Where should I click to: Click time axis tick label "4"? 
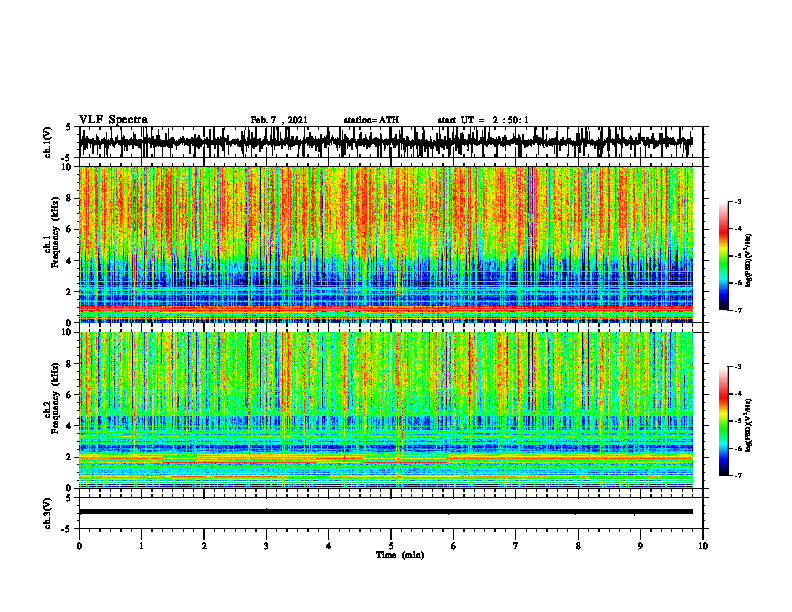(x=329, y=546)
